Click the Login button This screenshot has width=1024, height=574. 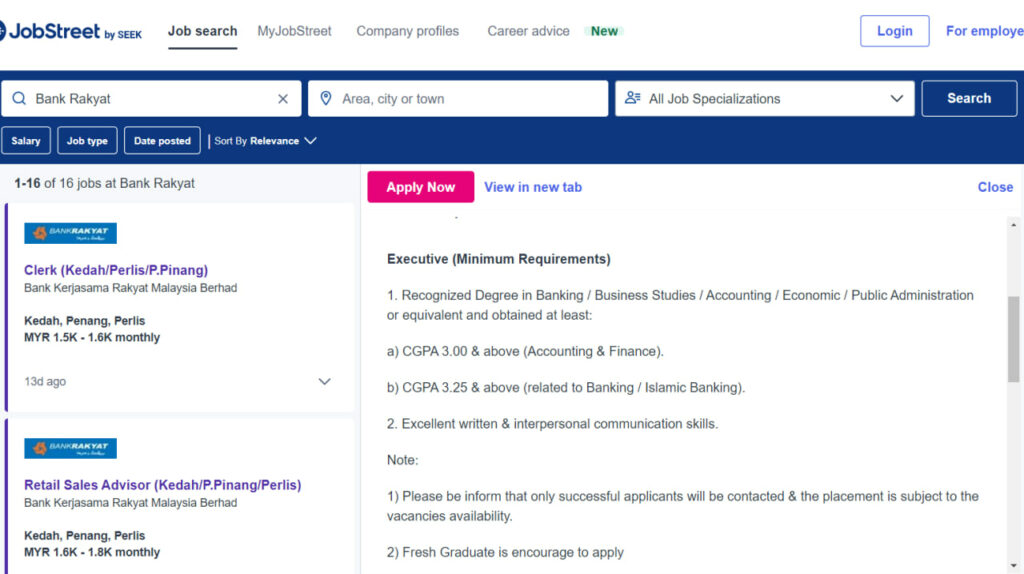pyautogui.click(x=894, y=31)
